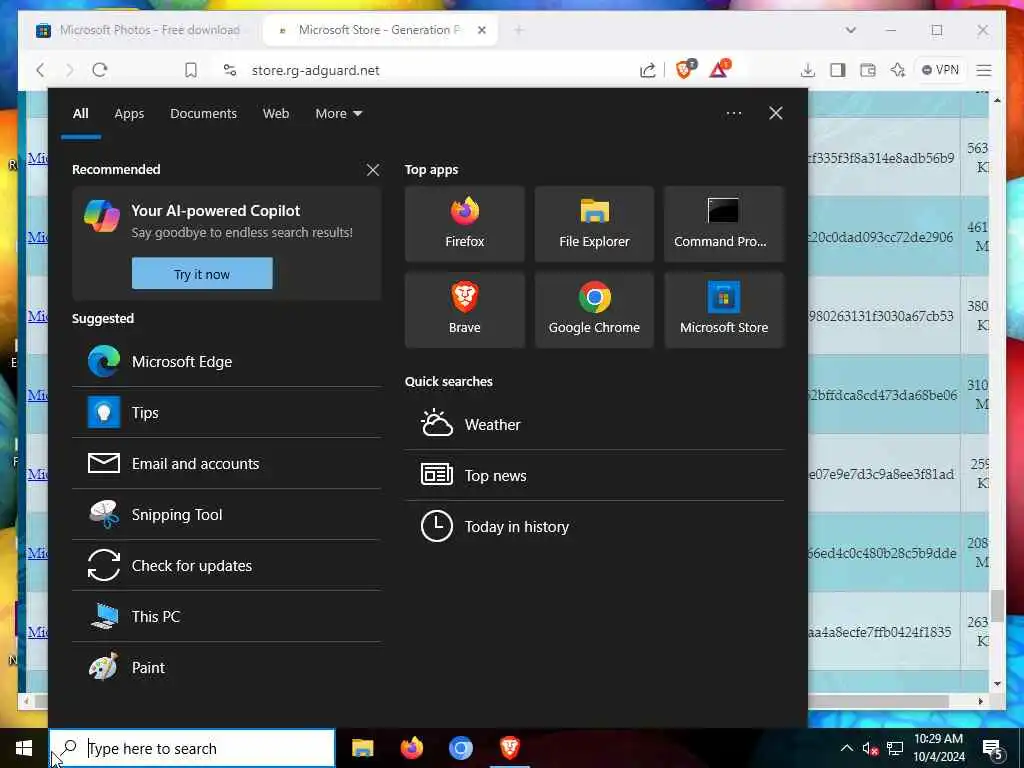The height and width of the screenshot is (768, 1024).
Task: Click share page icon in address bar
Action: point(648,70)
